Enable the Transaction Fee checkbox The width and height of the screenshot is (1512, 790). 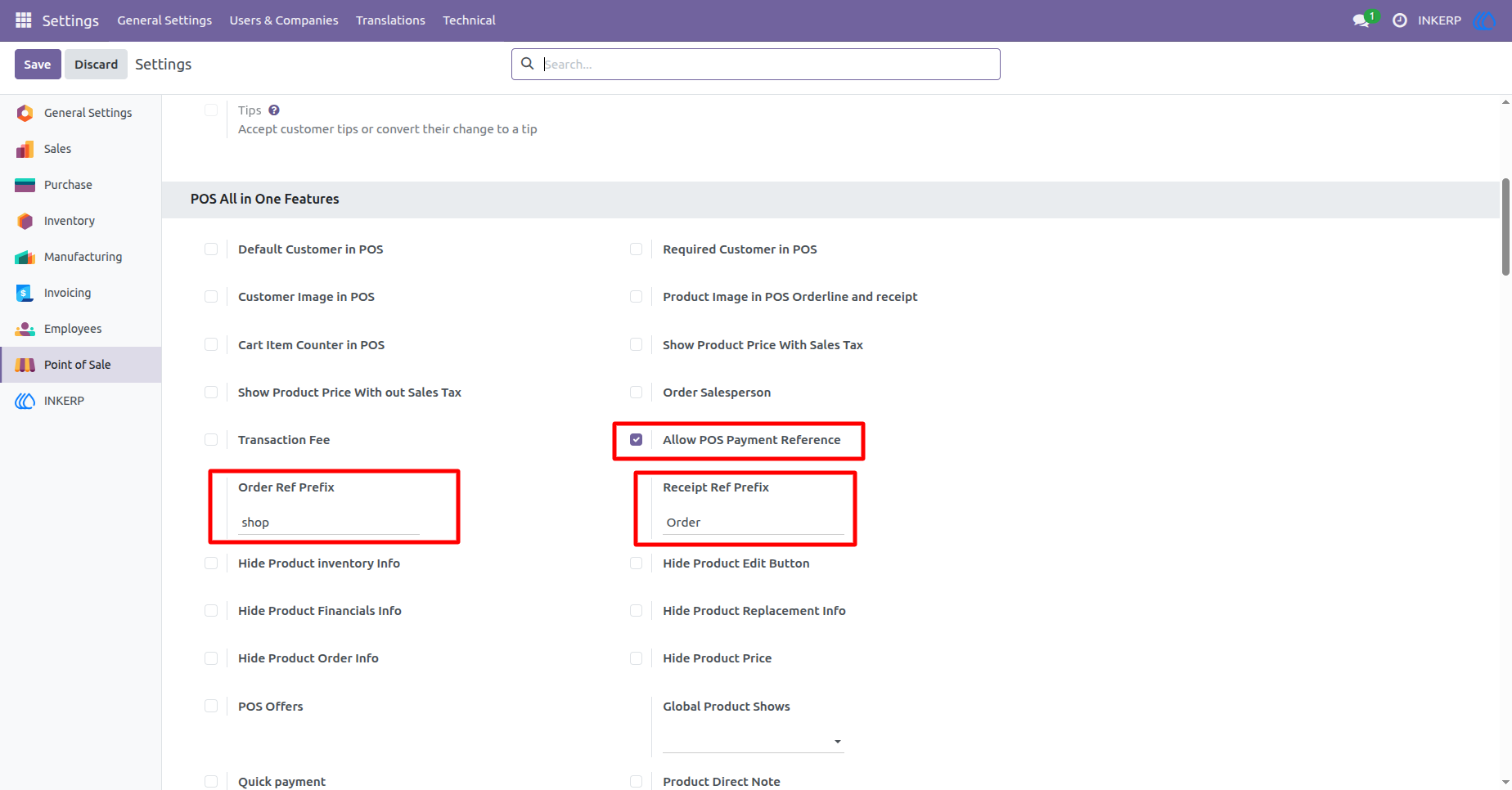pos(211,440)
